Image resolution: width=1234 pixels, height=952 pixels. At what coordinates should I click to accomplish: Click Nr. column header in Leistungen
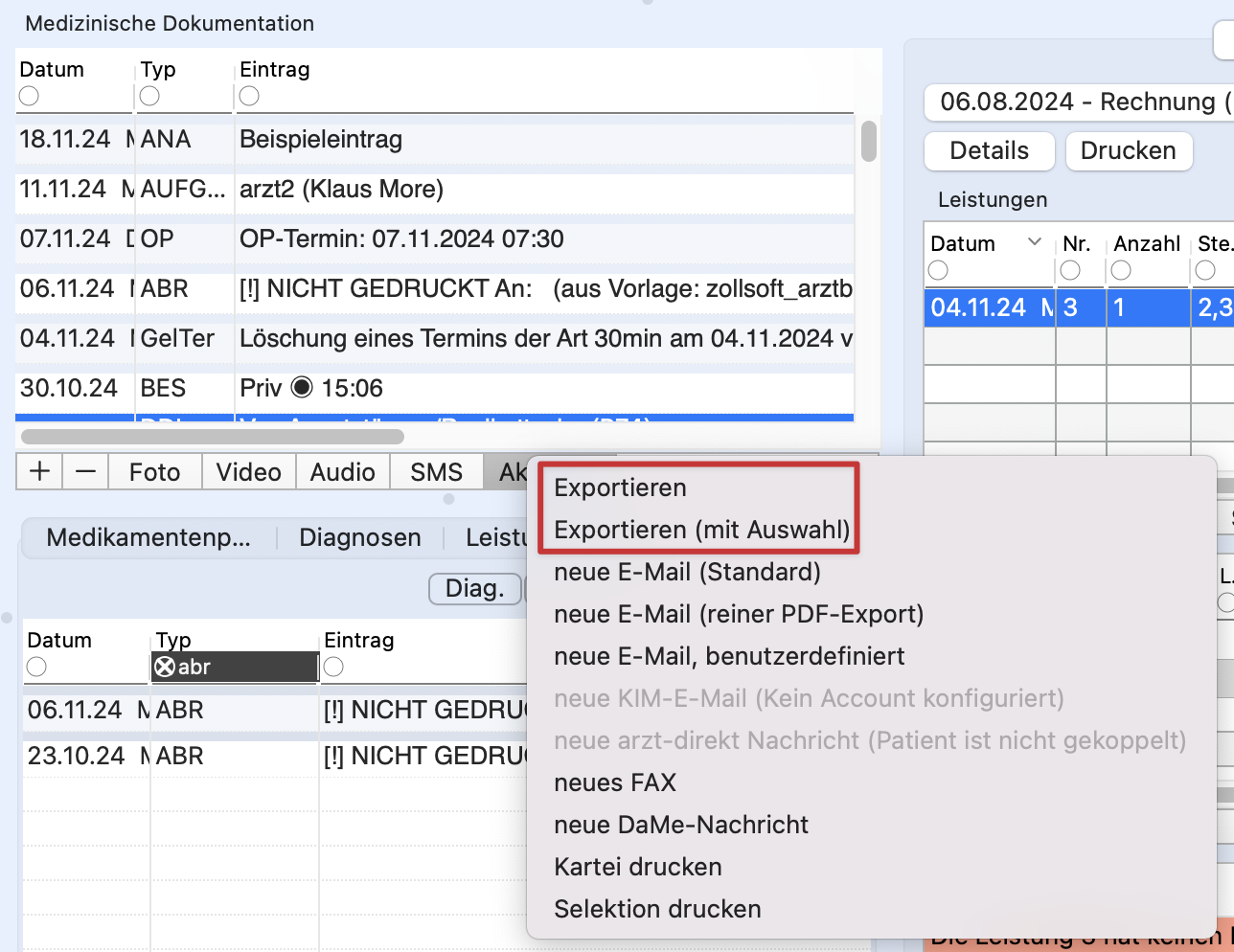(x=1077, y=243)
